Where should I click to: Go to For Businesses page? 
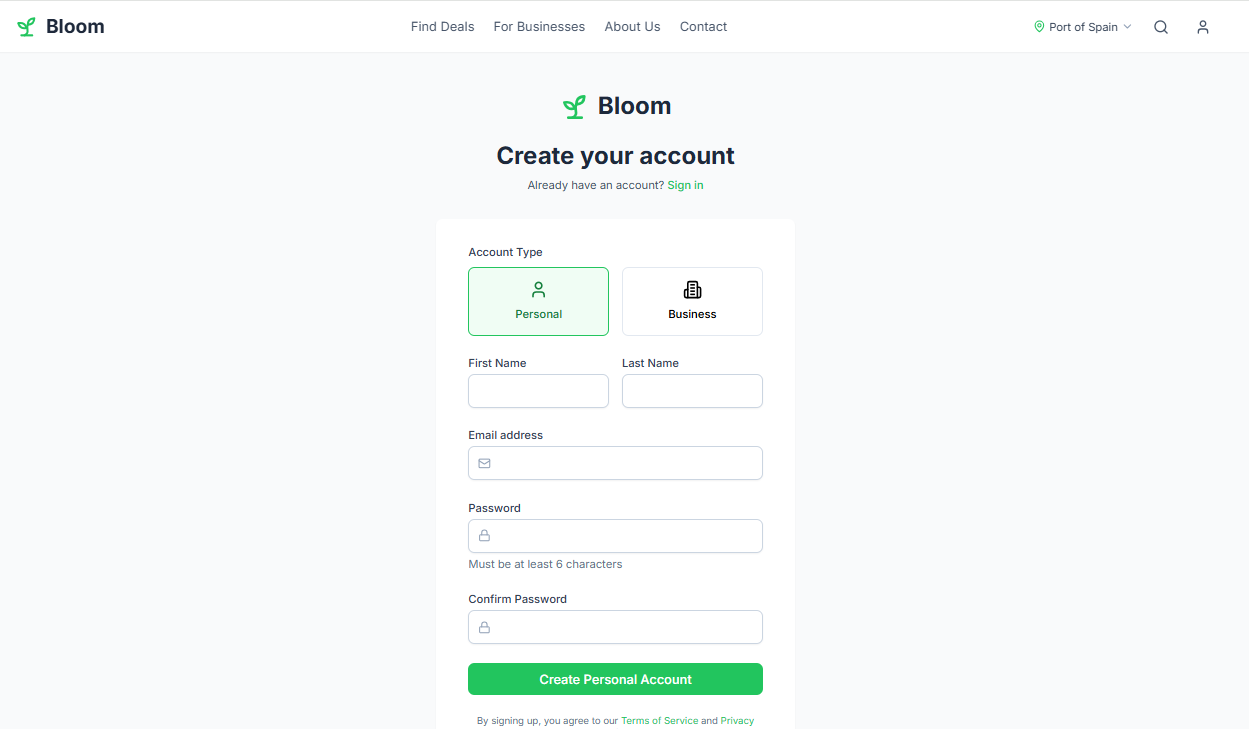click(539, 27)
